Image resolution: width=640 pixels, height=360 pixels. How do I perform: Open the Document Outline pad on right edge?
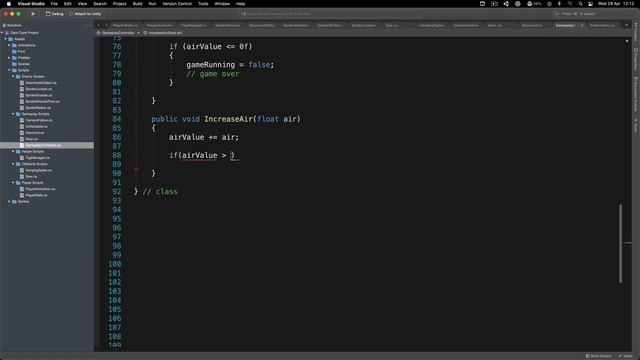coord(636,93)
